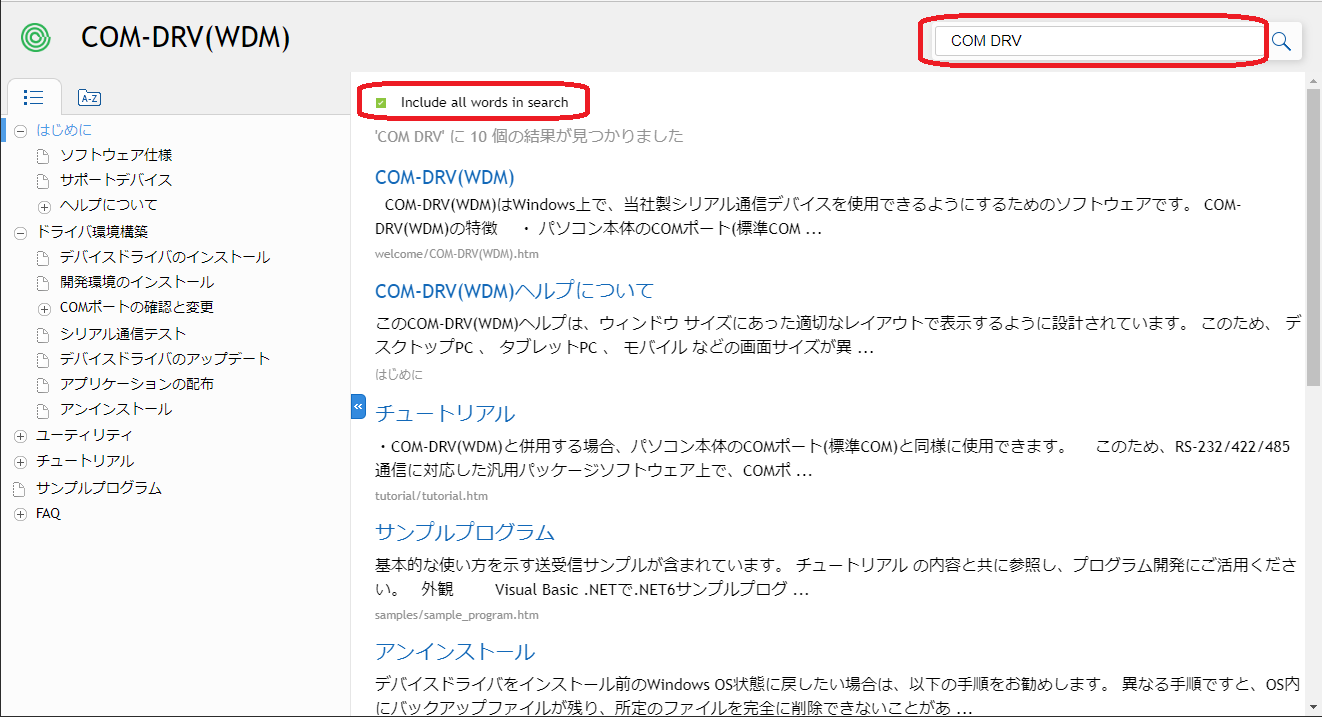The height and width of the screenshot is (717, 1322).
Task: Collapse the ドライバ環境構築 tree section
Action: (20, 232)
